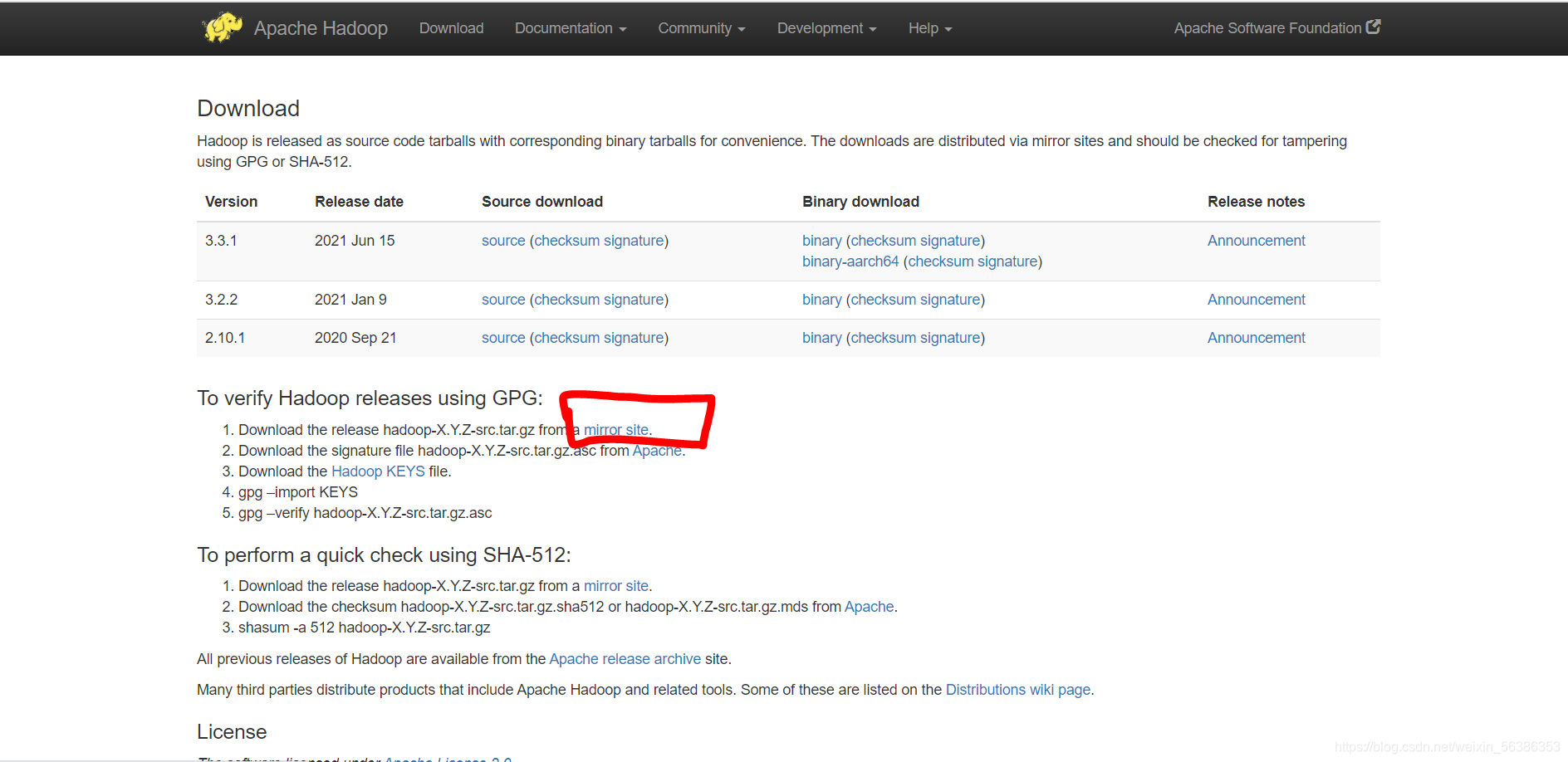
Task: Open source checksum for version 3.3.1
Action: (566, 241)
